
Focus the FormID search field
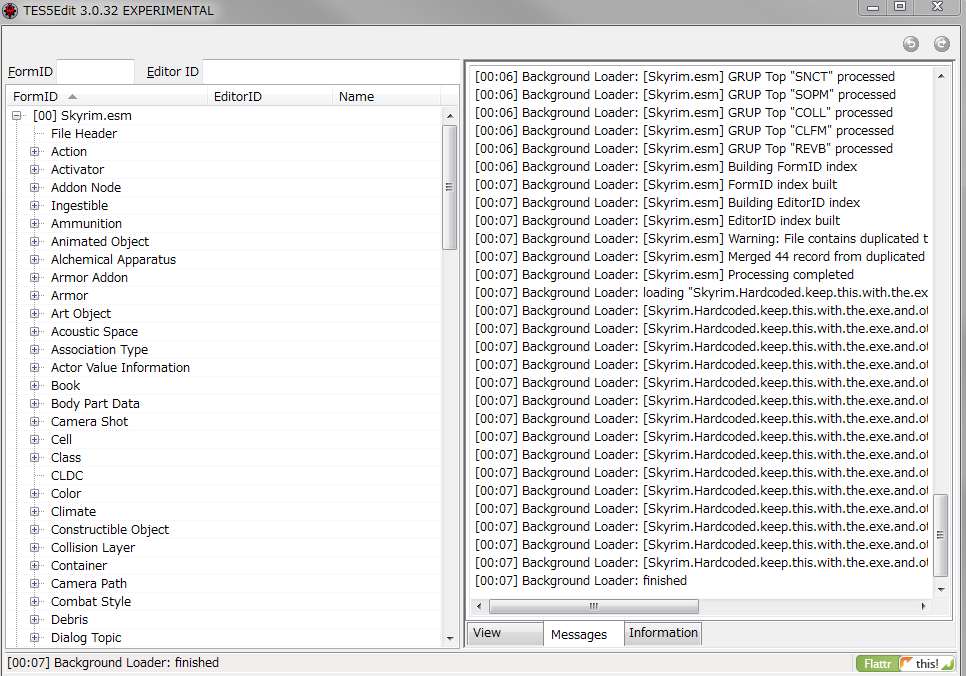coord(95,71)
